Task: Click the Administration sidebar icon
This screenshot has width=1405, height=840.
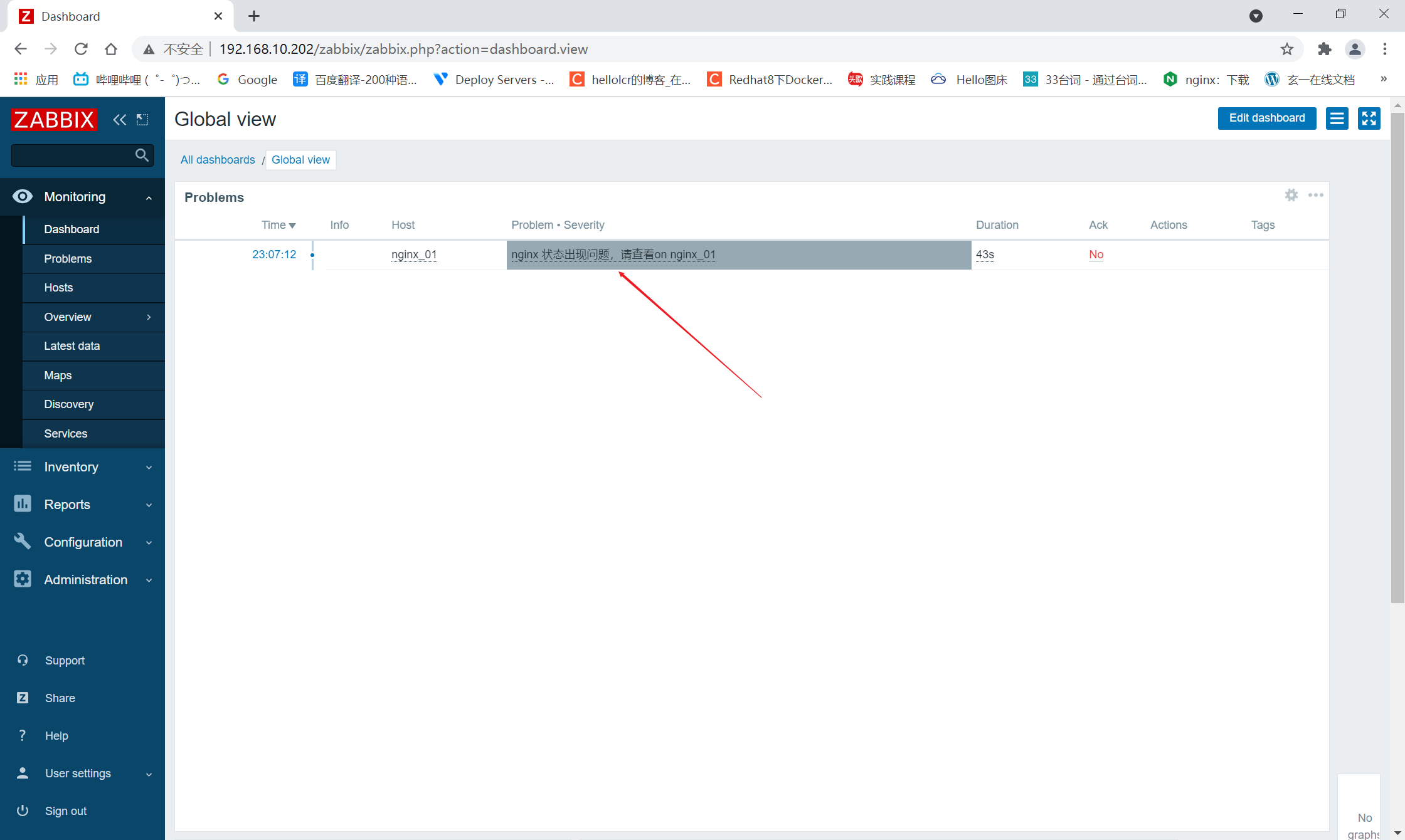Action: tap(22, 579)
